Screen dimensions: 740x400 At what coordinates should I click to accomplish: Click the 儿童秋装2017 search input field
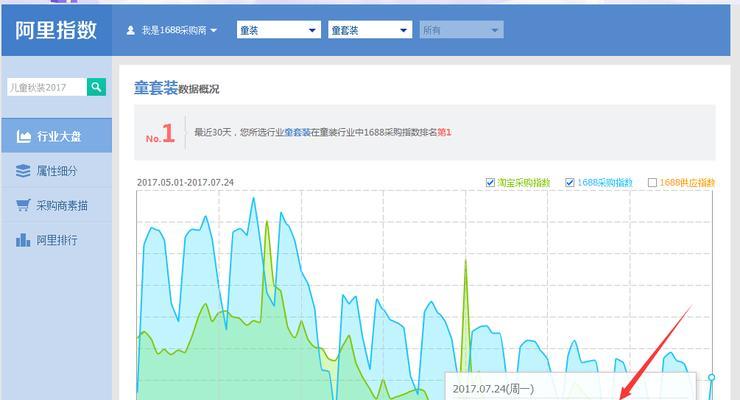47,87
